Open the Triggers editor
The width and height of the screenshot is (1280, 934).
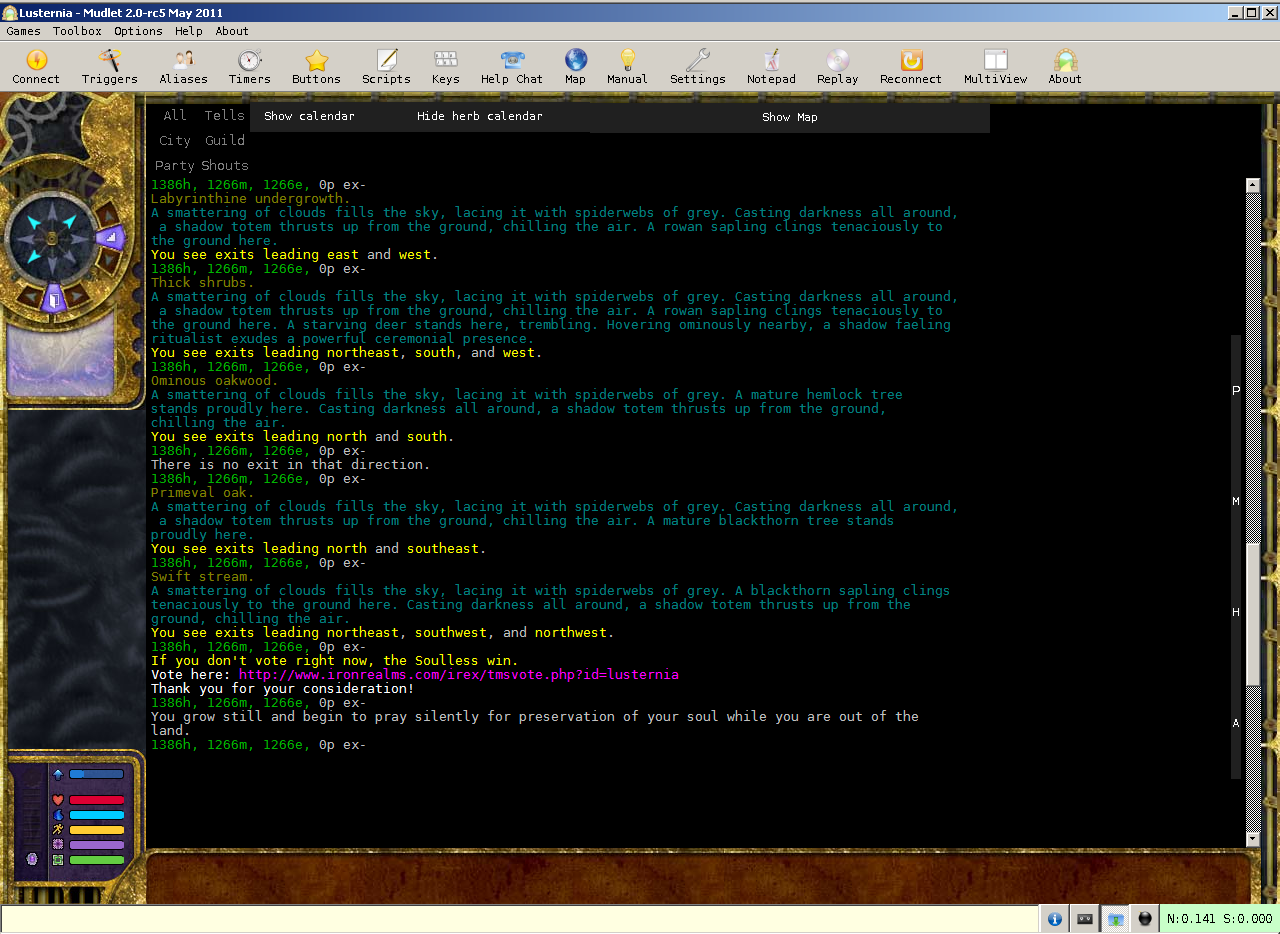pos(110,67)
